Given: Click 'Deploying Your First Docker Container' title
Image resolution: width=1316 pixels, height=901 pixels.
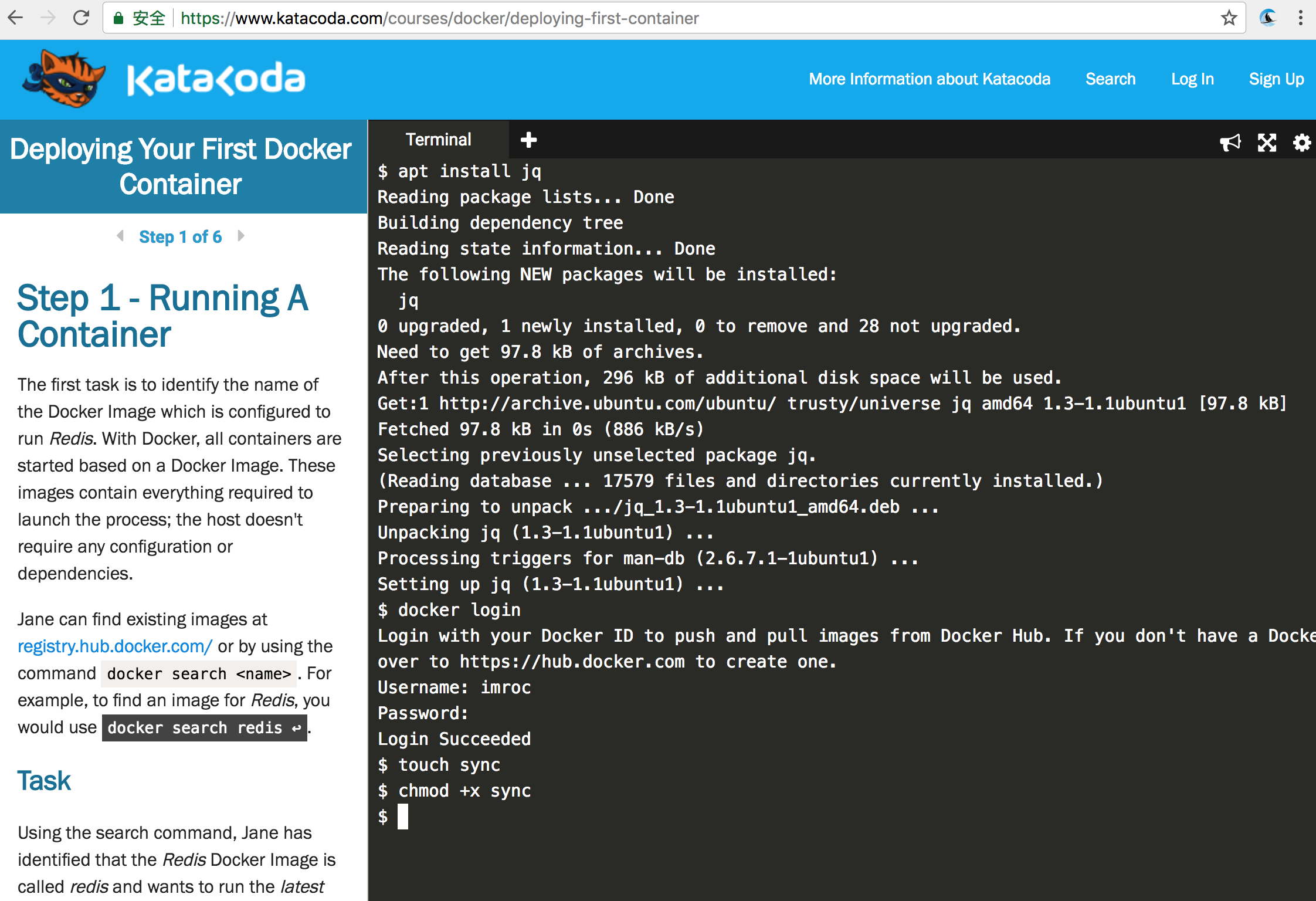Looking at the screenshot, I should pyautogui.click(x=181, y=167).
